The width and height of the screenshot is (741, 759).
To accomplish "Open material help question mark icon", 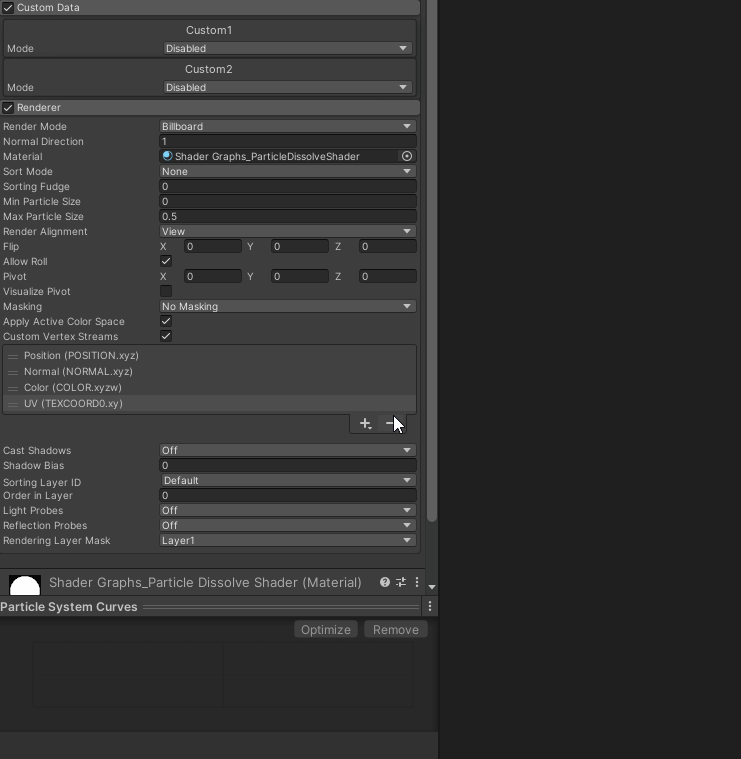I will 385,582.
